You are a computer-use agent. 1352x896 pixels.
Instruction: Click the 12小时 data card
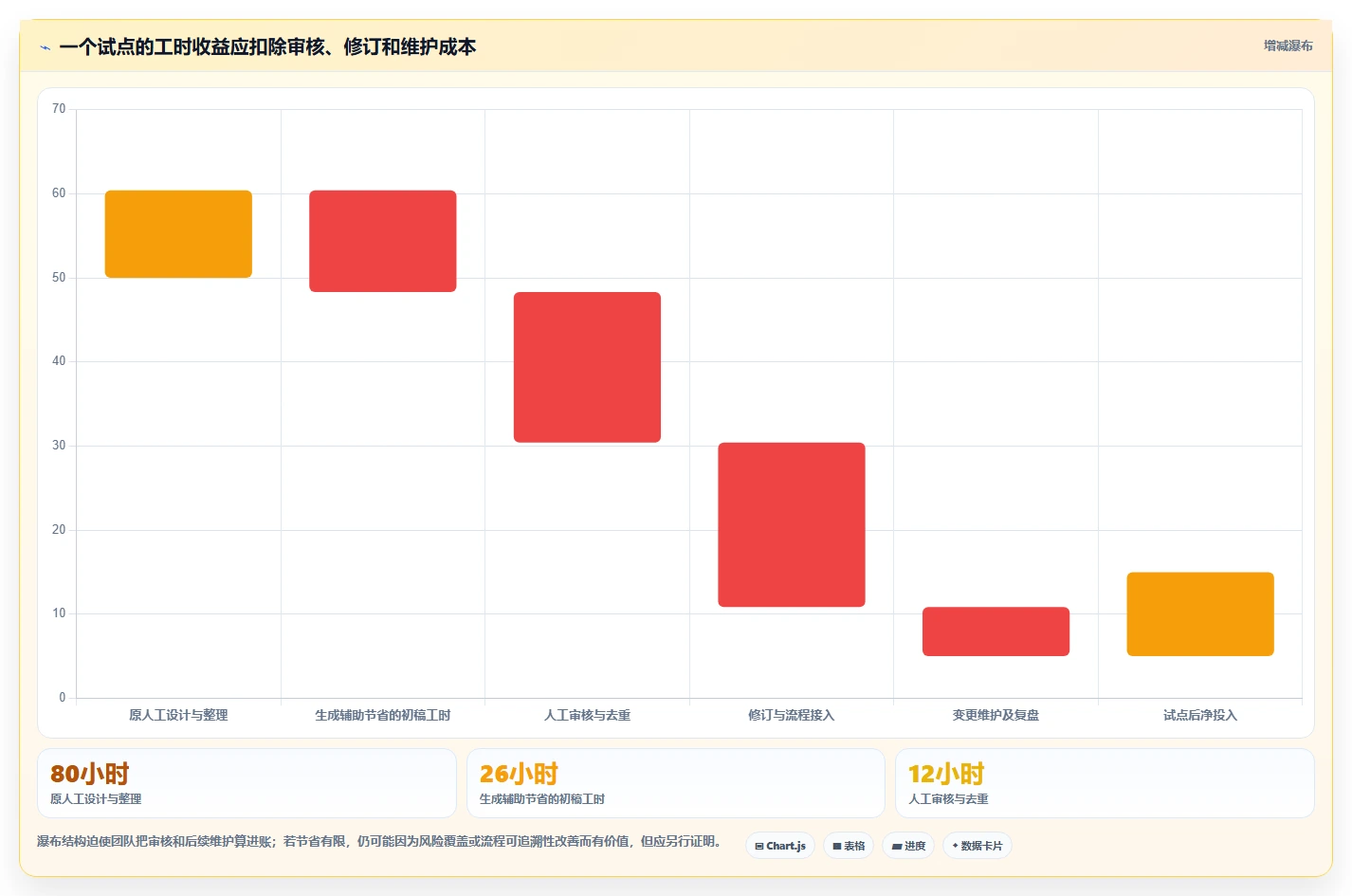pyautogui.click(x=1105, y=783)
